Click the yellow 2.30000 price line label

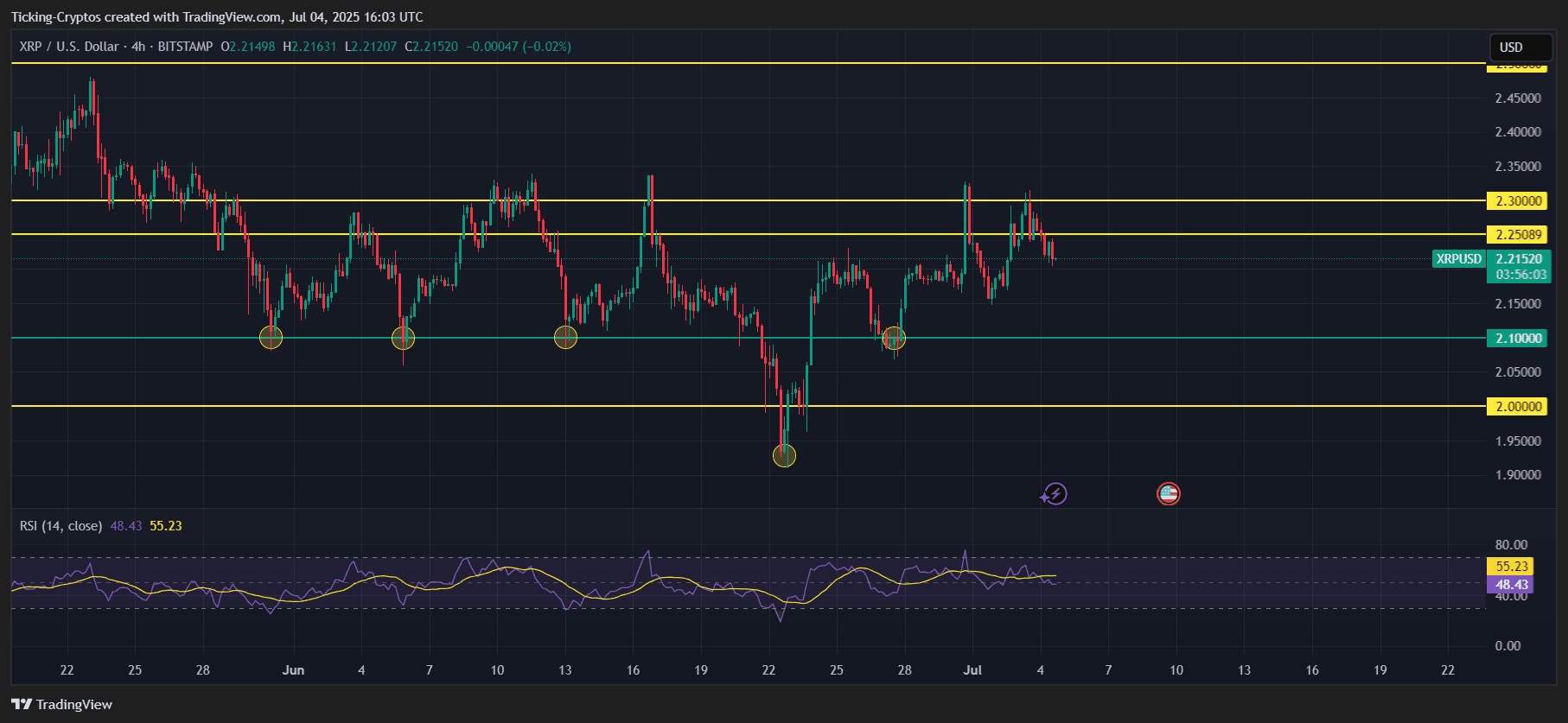1519,201
